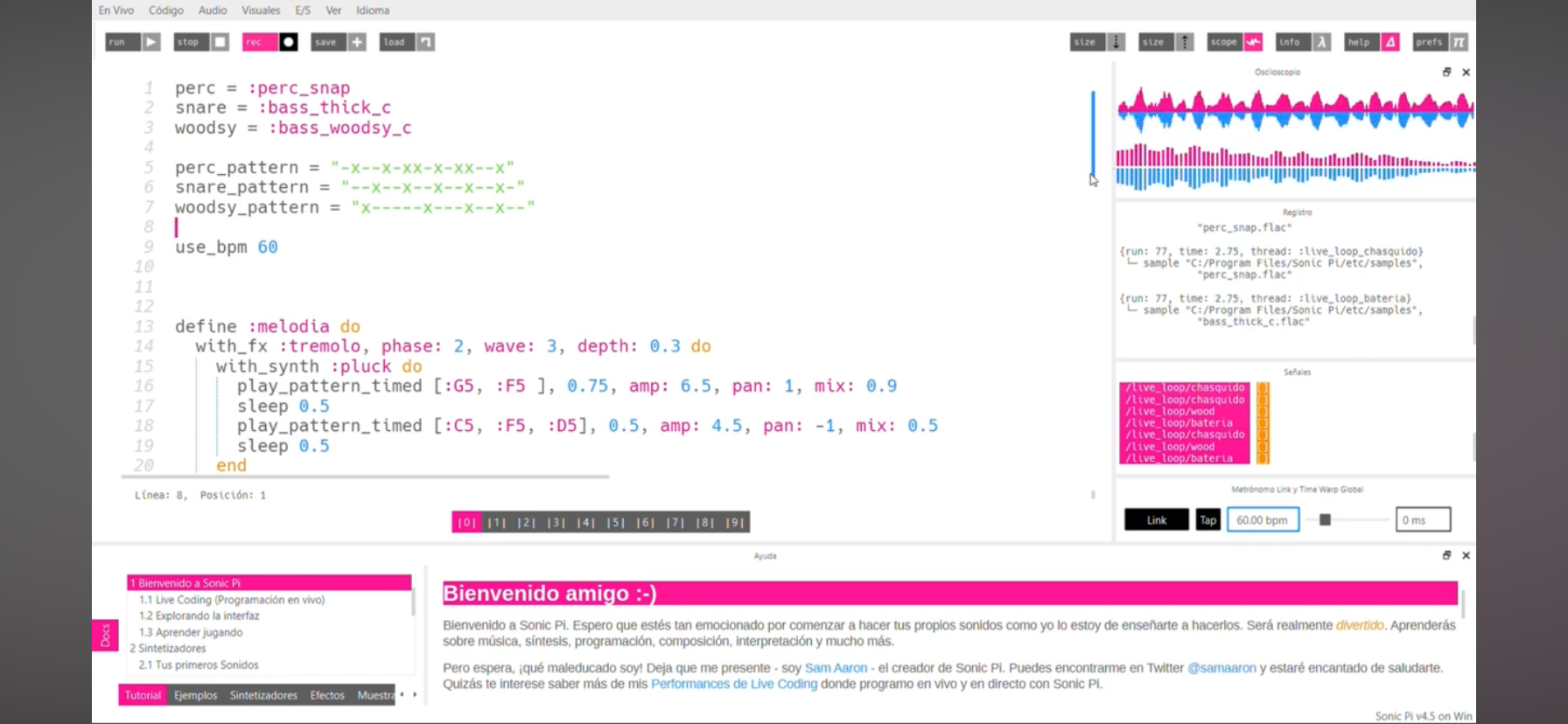Open '2.1 Tus primeros Sonidos' entry
This screenshot has width=1568, height=724.
[x=199, y=665]
